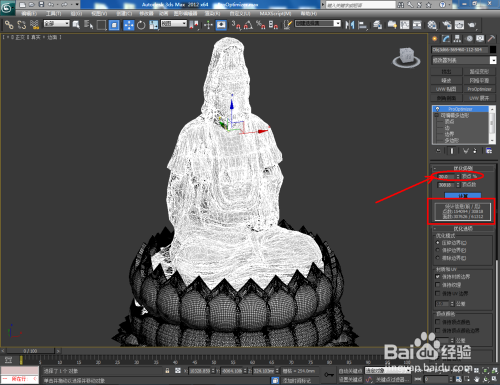Switch to Motion command panel tab

[x=469, y=39]
